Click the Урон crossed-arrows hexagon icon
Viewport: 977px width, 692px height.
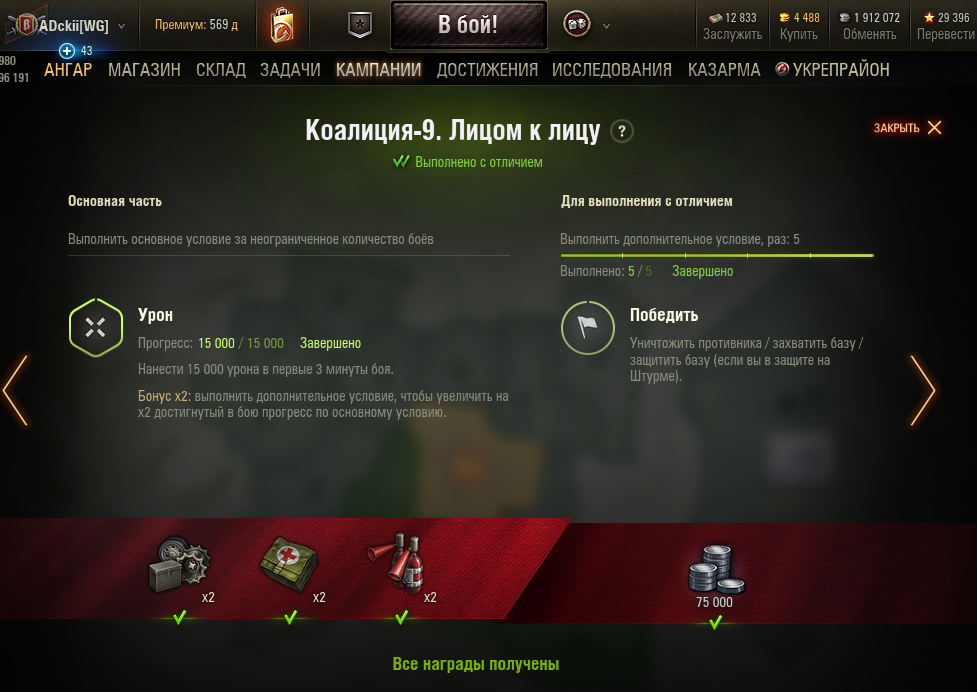click(96, 328)
